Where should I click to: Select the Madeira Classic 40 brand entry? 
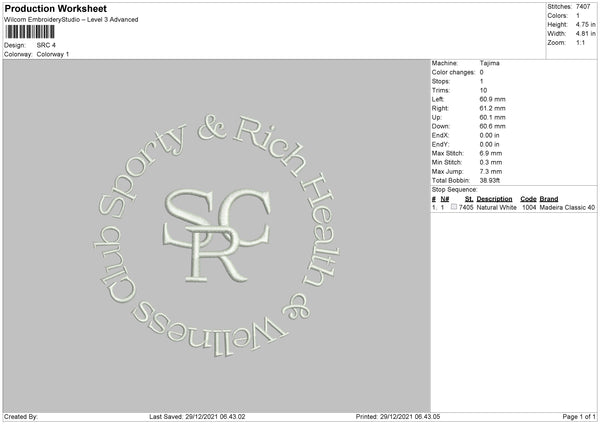click(x=567, y=207)
